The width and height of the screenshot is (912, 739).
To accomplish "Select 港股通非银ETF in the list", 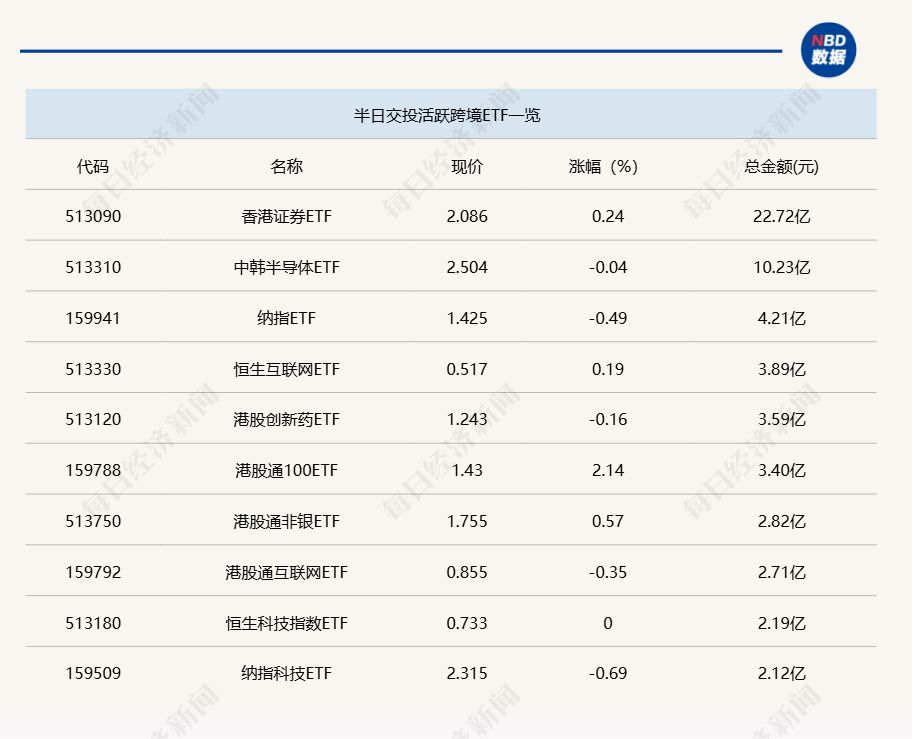I will 286,521.
